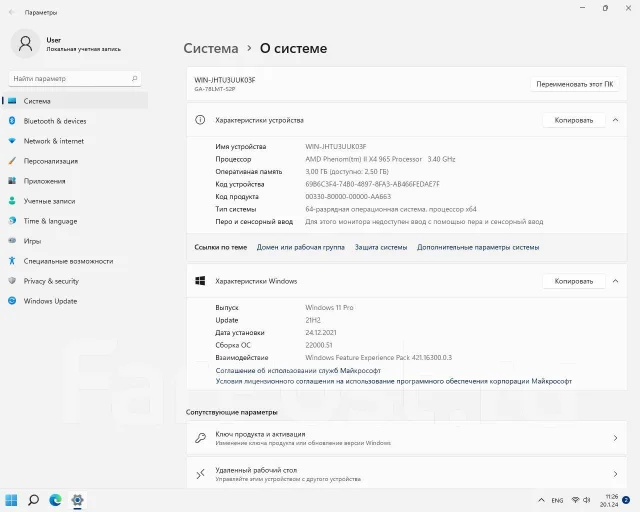
Task: Click the Privacy & security shield icon
Action: [x=12, y=281]
